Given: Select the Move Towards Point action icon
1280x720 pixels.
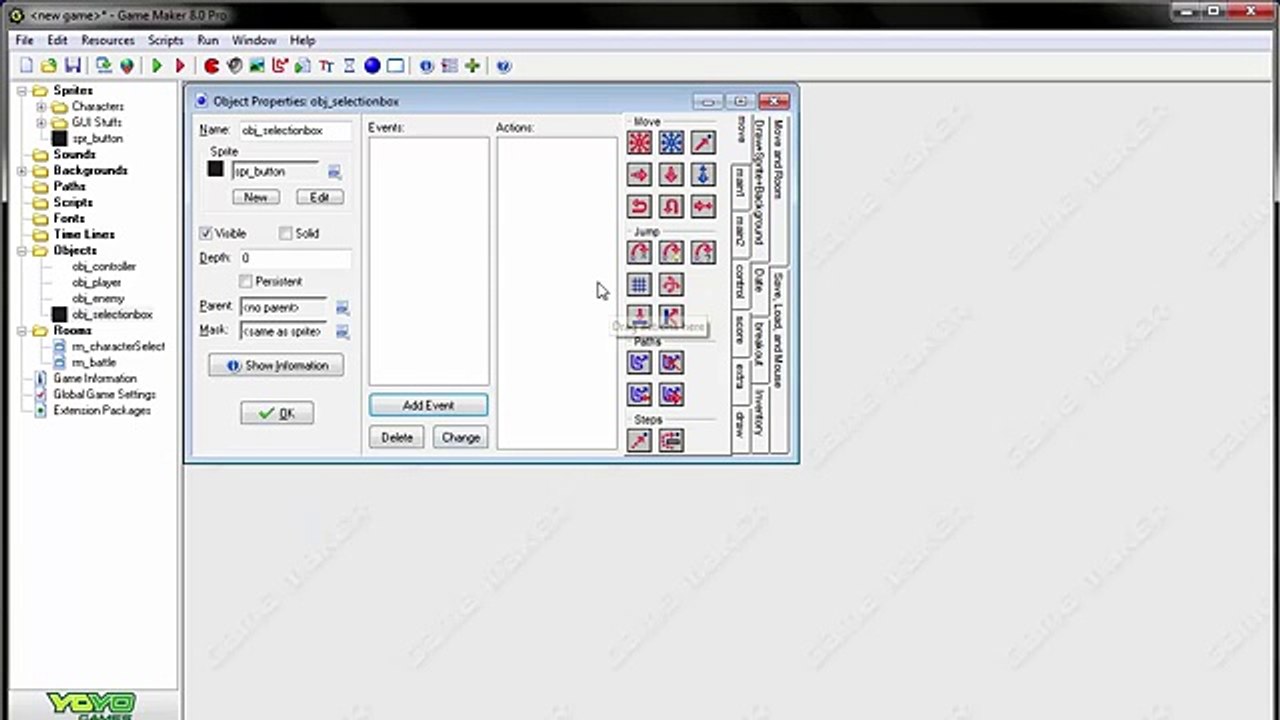Looking at the screenshot, I should (x=703, y=143).
